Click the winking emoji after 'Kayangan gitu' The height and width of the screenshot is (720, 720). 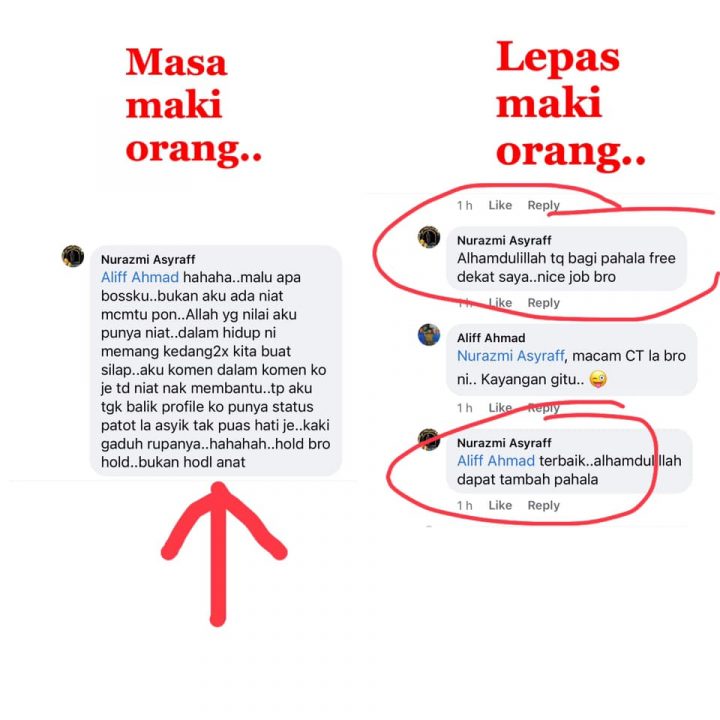[x=598, y=379]
